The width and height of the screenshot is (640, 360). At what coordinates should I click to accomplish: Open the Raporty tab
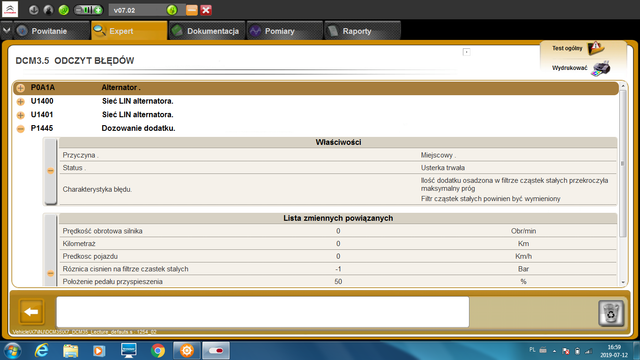tap(362, 31)
